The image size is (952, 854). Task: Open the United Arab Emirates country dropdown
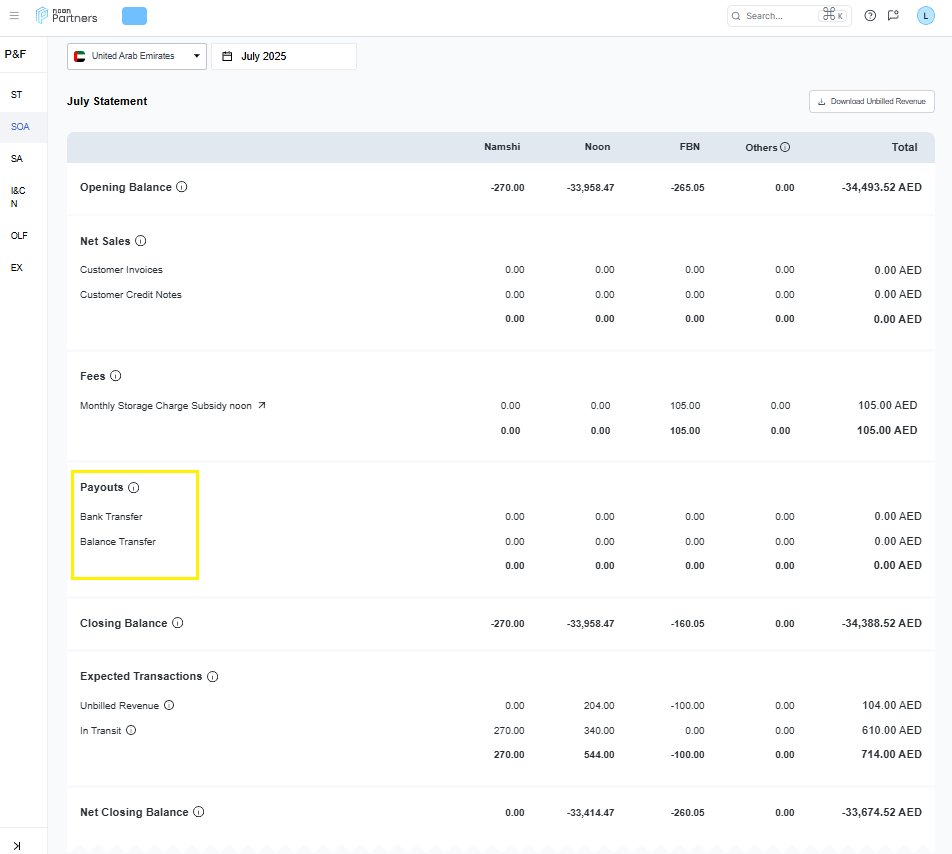137,56
